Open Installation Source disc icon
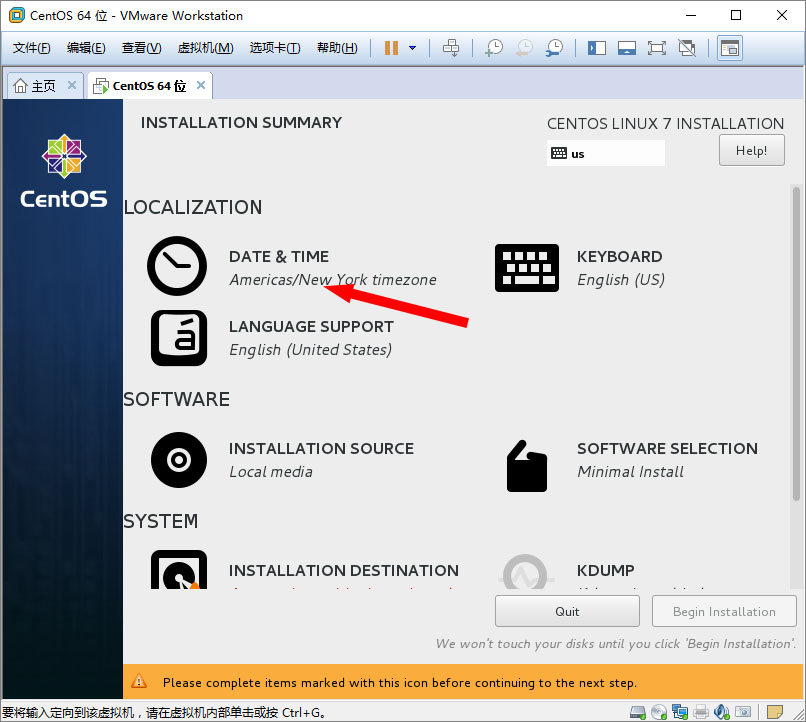806x722 pixels. tap(178, 460)
